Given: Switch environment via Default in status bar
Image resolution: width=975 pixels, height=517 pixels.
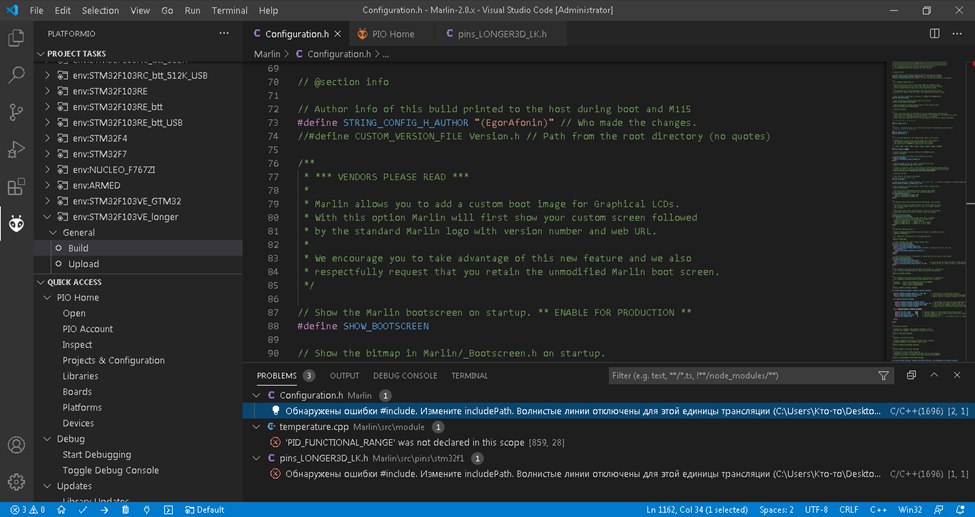Looking at the screenshot, I should coord(205,510).
